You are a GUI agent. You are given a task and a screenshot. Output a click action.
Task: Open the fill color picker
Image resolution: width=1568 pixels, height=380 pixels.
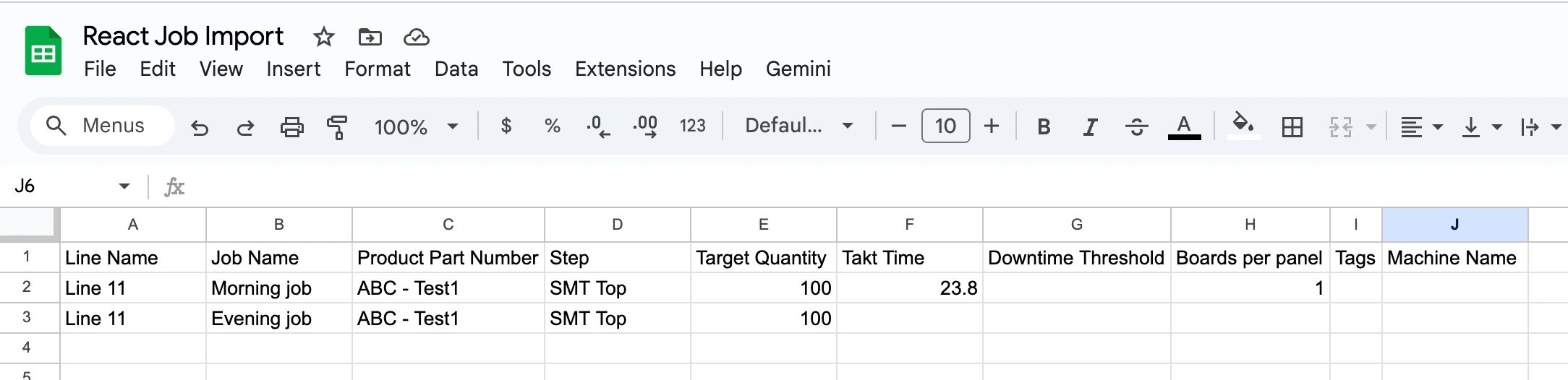click(x=1243, y=126)
